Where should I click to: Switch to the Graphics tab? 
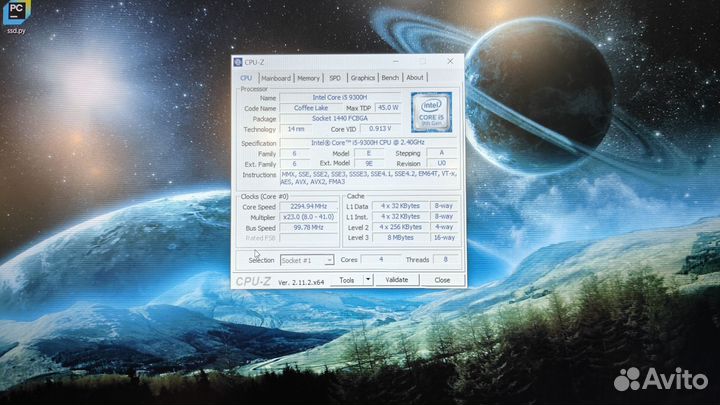(363, 78)
